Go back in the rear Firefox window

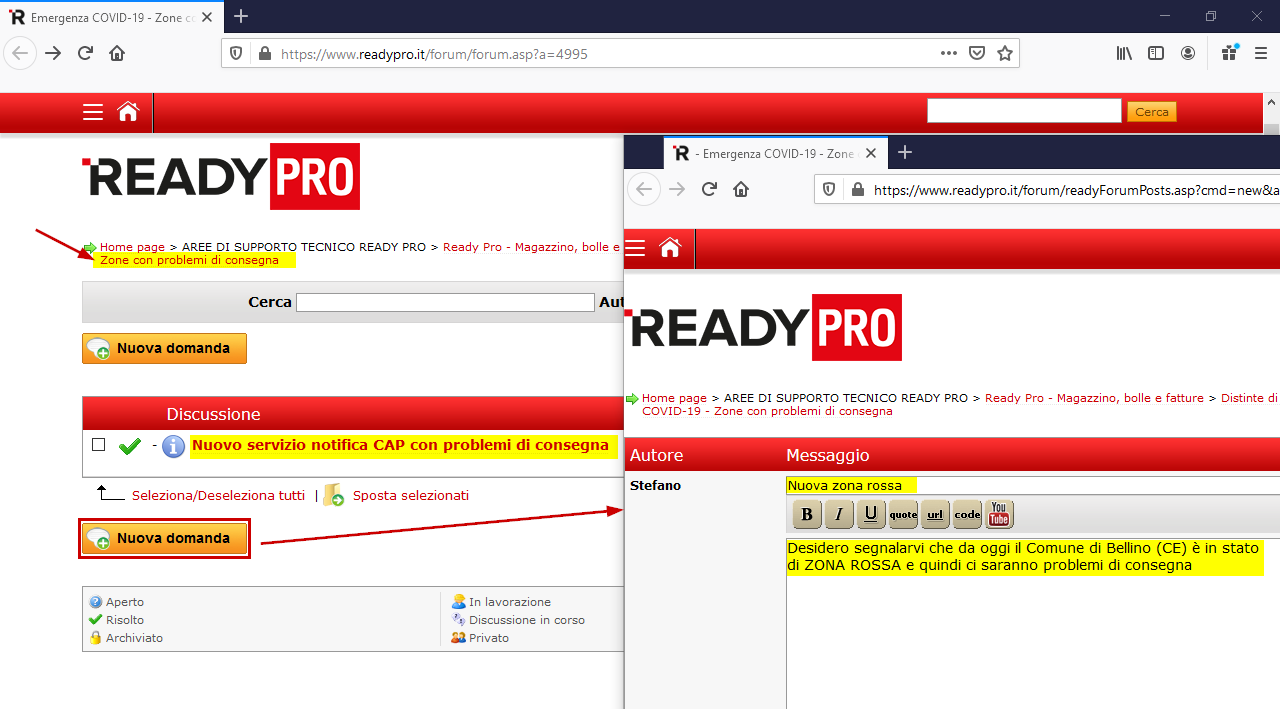click(x=20, y=53)
